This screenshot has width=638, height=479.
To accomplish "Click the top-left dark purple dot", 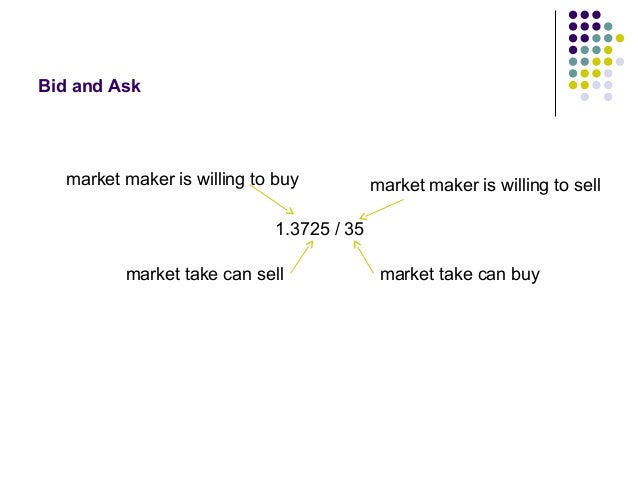I will [x=573, y=15].
